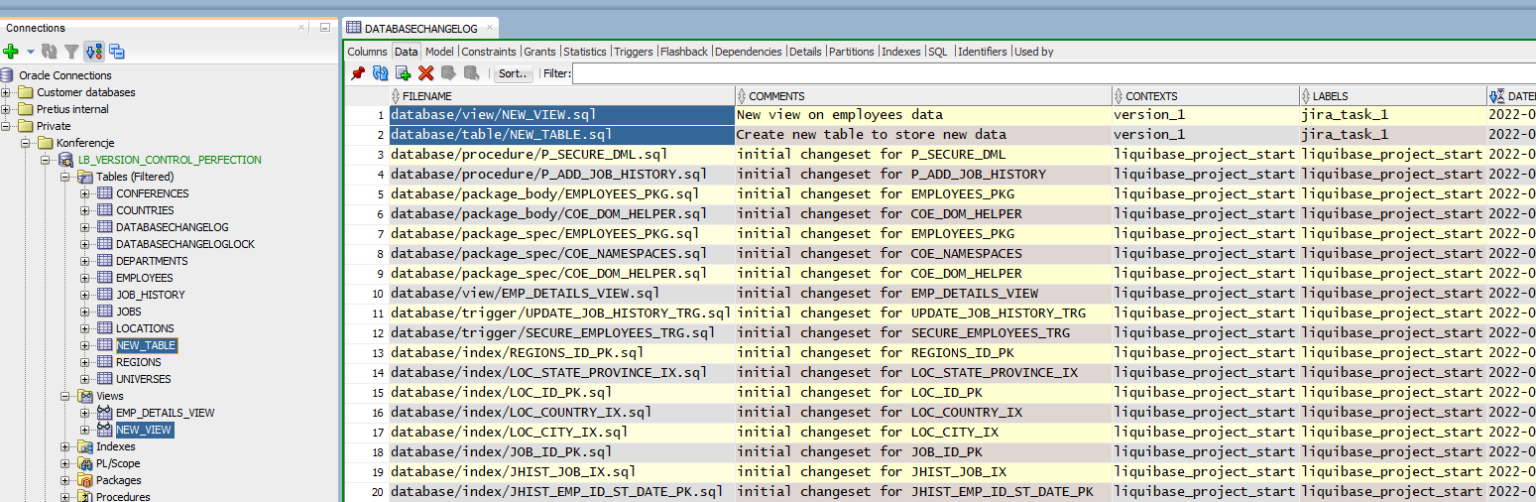Expand the Customer databases folder
1536x502 pixels.
tap(7, 92)
